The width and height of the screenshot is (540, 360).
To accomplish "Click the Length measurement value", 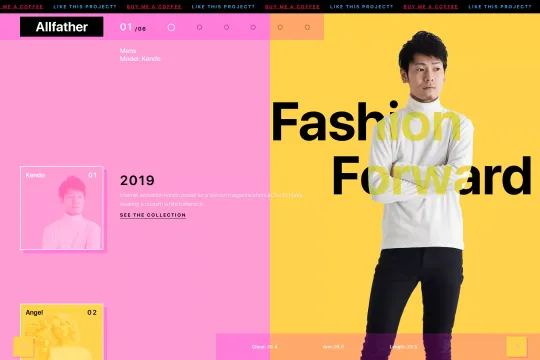I will coord(403,347).
